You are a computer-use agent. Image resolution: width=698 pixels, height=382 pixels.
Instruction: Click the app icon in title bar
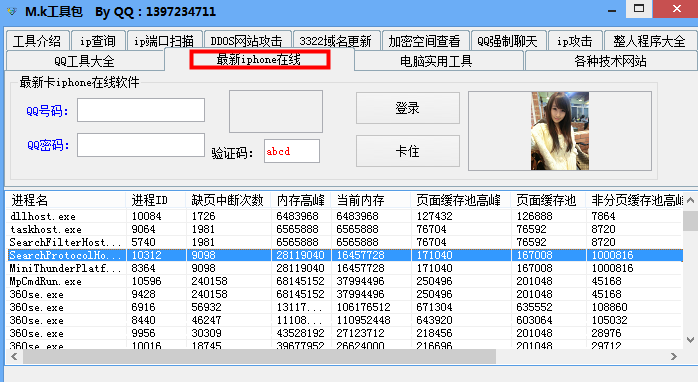pyautogui.click(x=12, y=11)
